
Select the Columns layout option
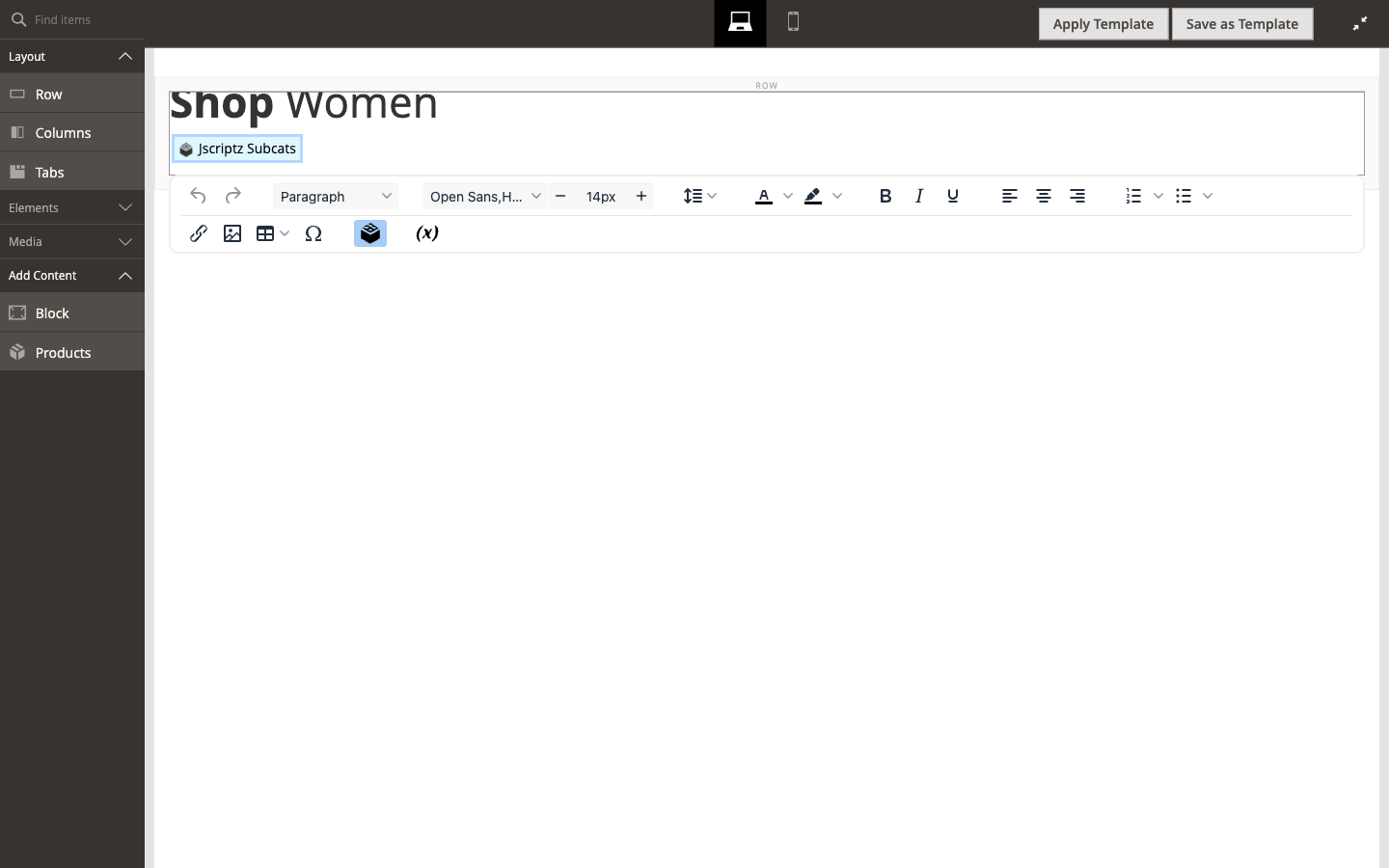tap(63, 132)
